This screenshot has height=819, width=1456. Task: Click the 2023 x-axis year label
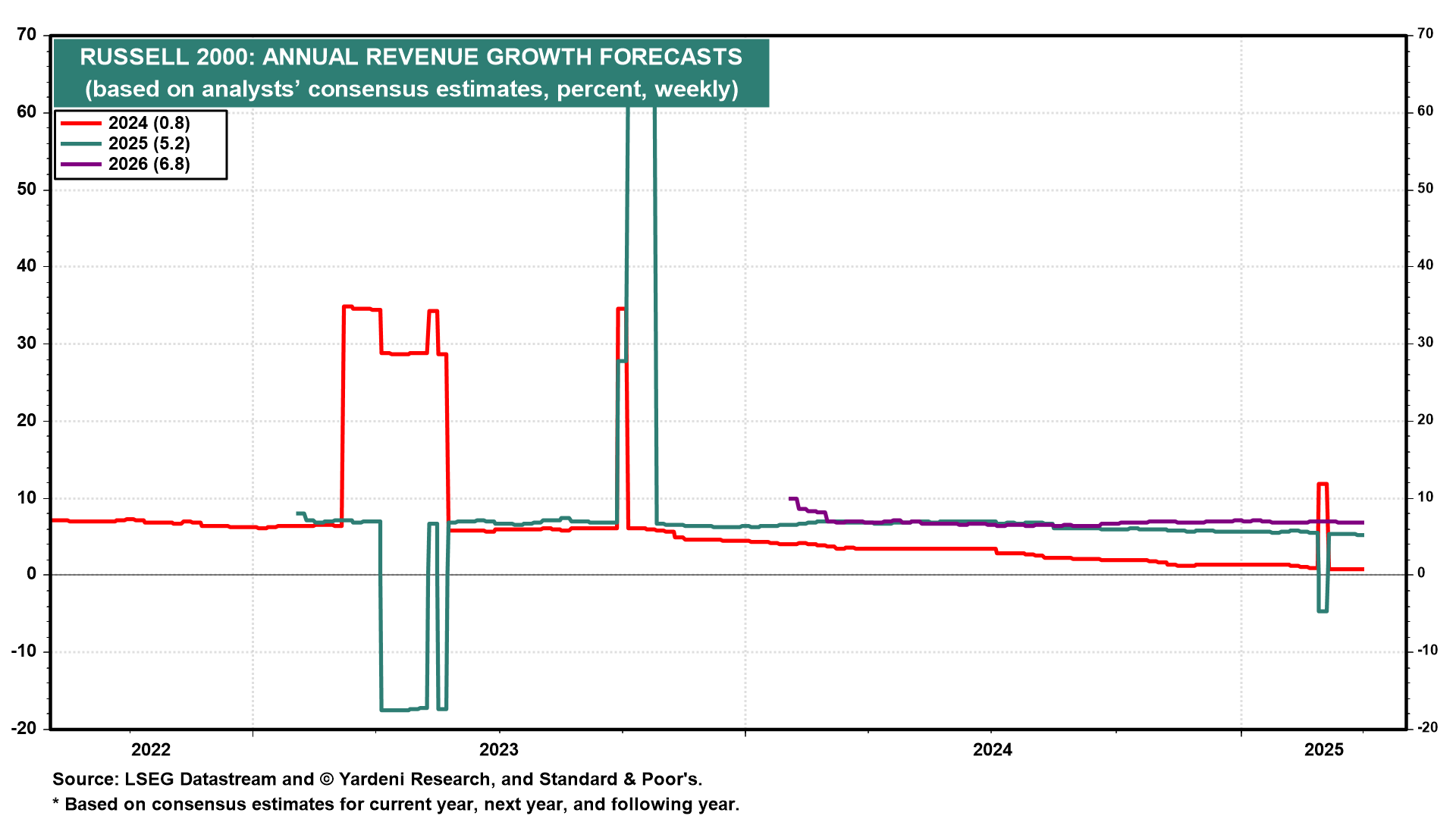[498, 750]
